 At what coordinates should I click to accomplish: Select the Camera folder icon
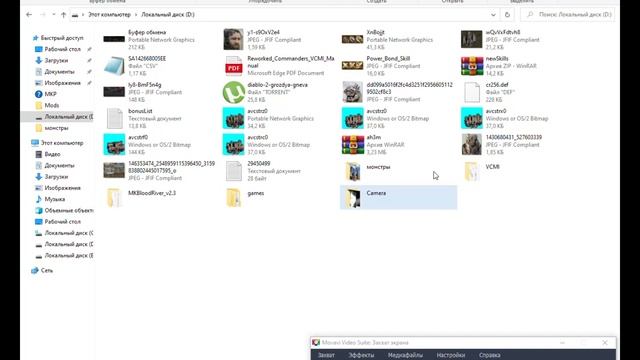click(x=353, y=198)
